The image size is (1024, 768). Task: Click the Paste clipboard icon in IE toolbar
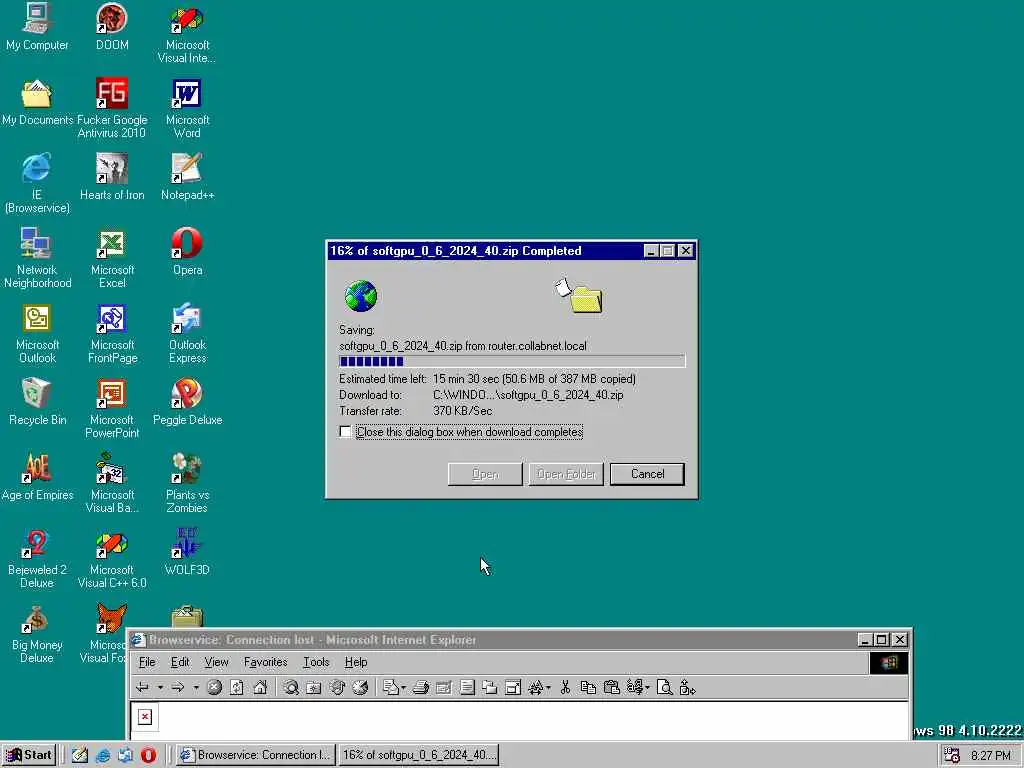coord(611,687)
